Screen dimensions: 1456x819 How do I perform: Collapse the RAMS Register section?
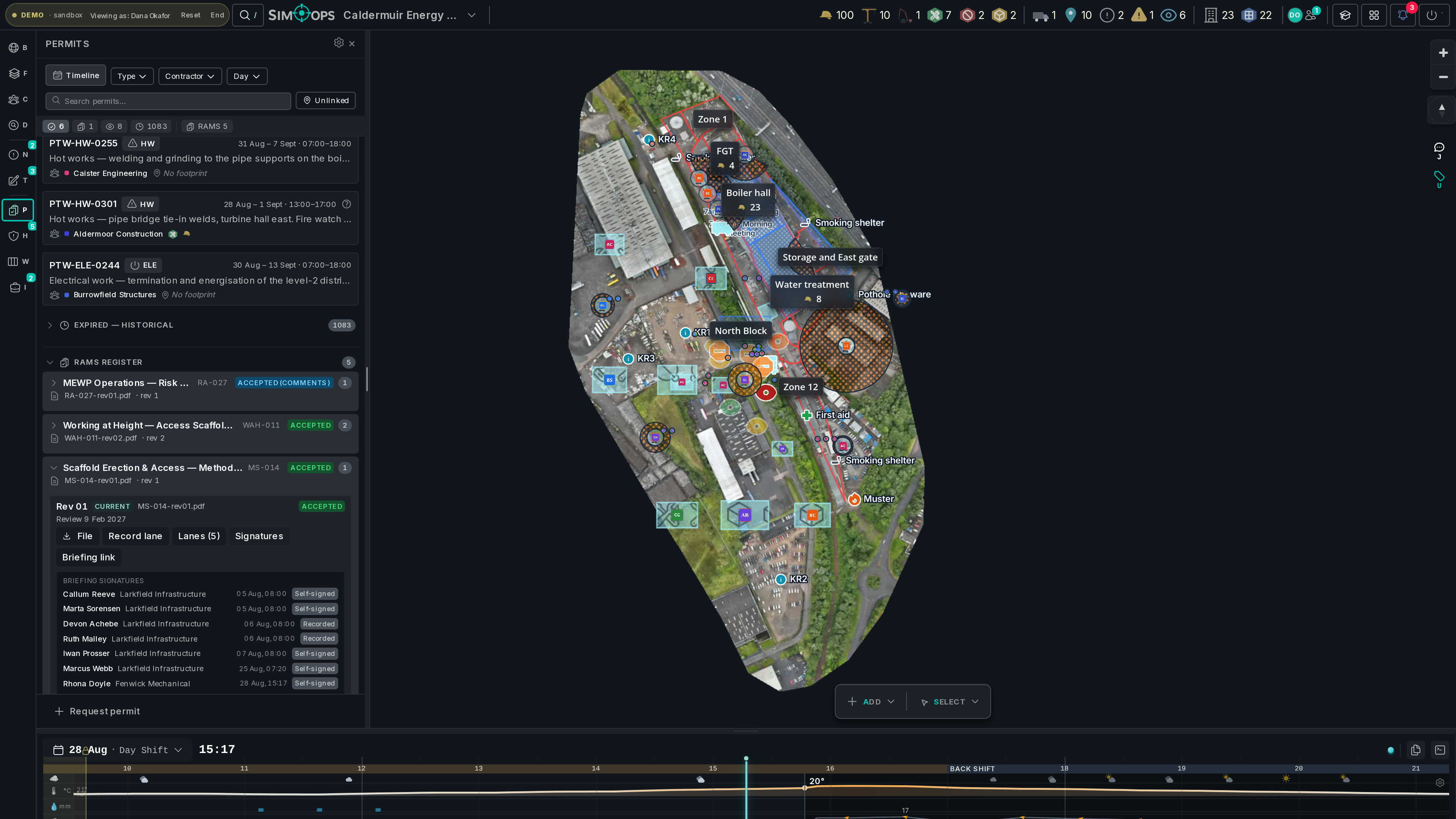click(200, 362)
